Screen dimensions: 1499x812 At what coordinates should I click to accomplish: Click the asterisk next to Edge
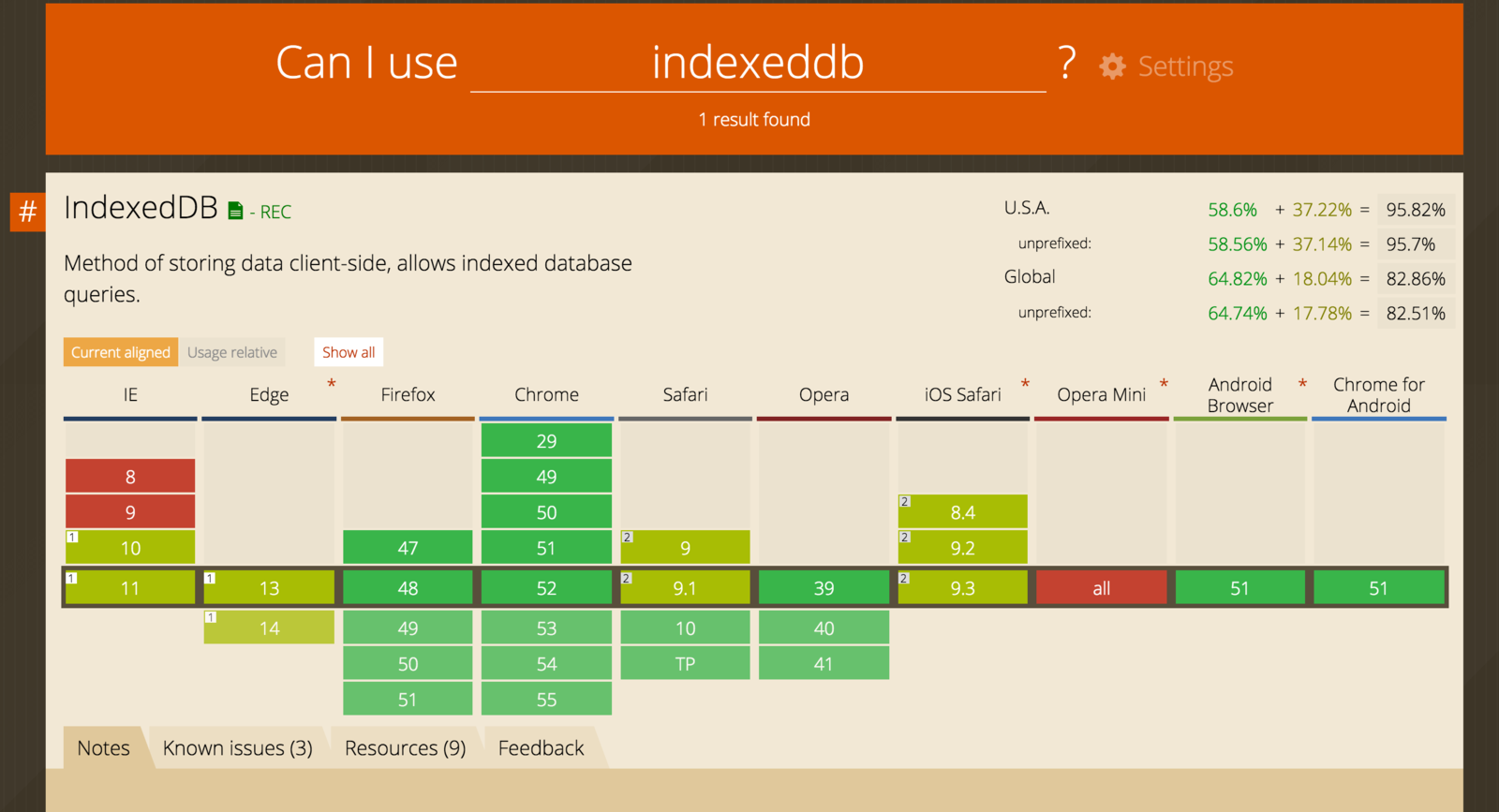coord(332,385)
